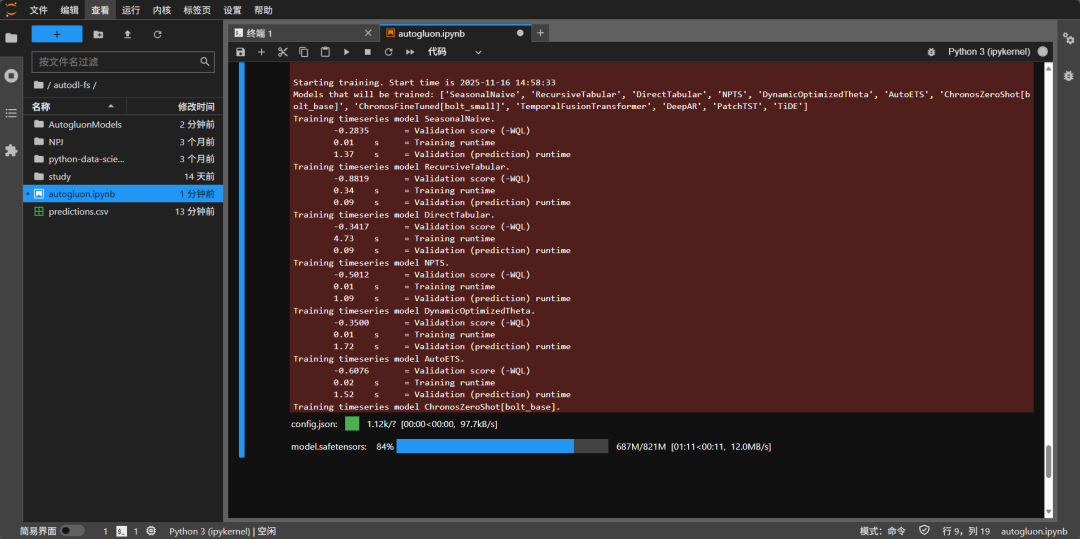Select the AutogluonModels folder

[x=123, y=125]
